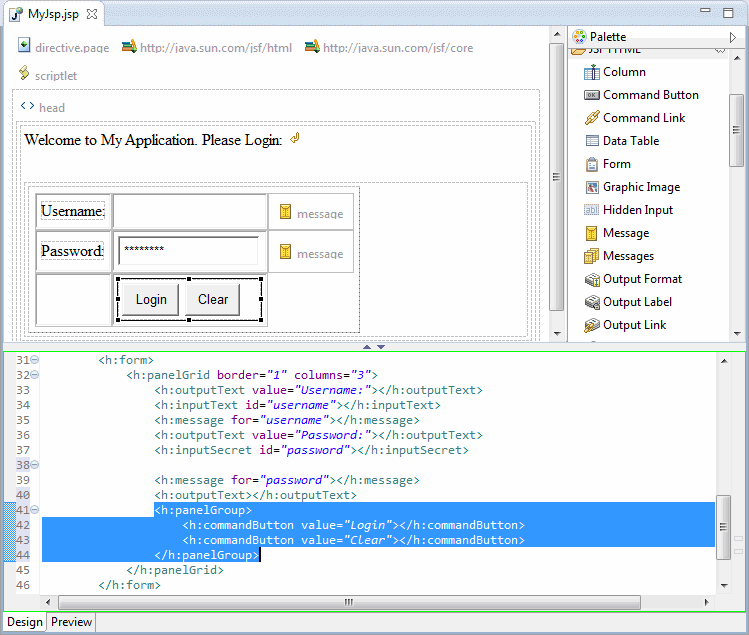The width and height of the screenshot is (749, 635).
Task: Click the Password input field
Action: (189, 250)
